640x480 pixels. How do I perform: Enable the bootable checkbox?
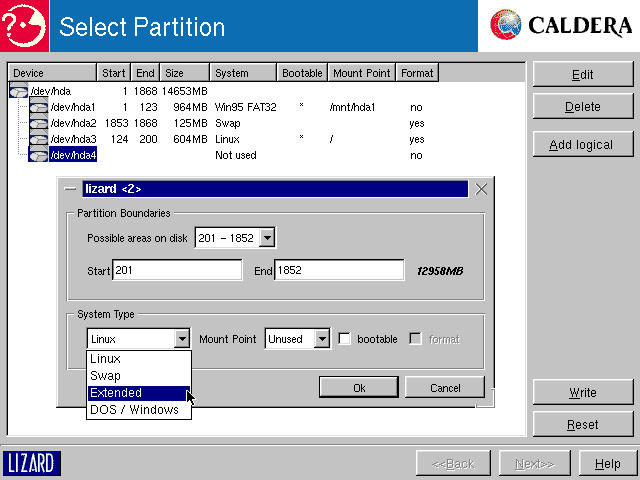344,339
